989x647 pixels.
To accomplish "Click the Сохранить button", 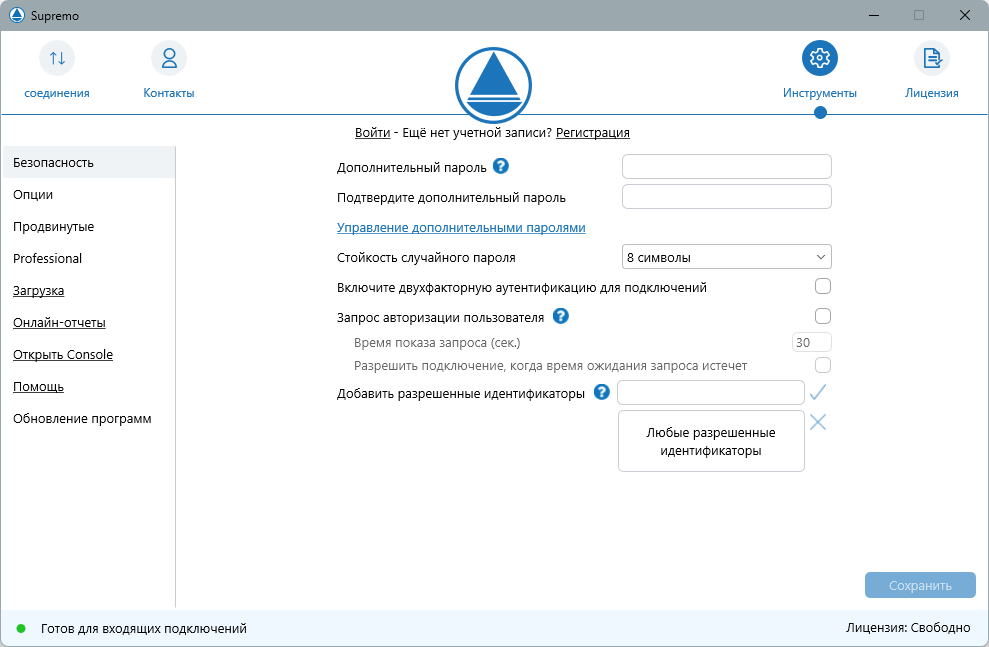I will 920,585.
